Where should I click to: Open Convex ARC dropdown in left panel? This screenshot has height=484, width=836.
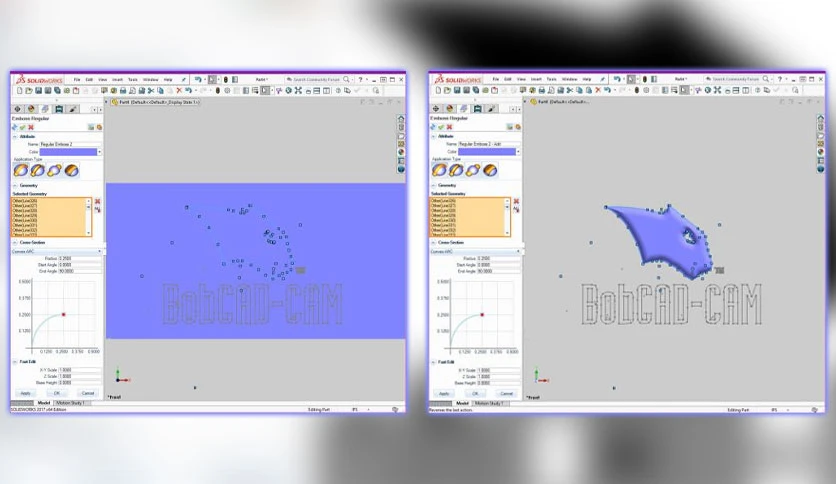[x=57, y=252]
